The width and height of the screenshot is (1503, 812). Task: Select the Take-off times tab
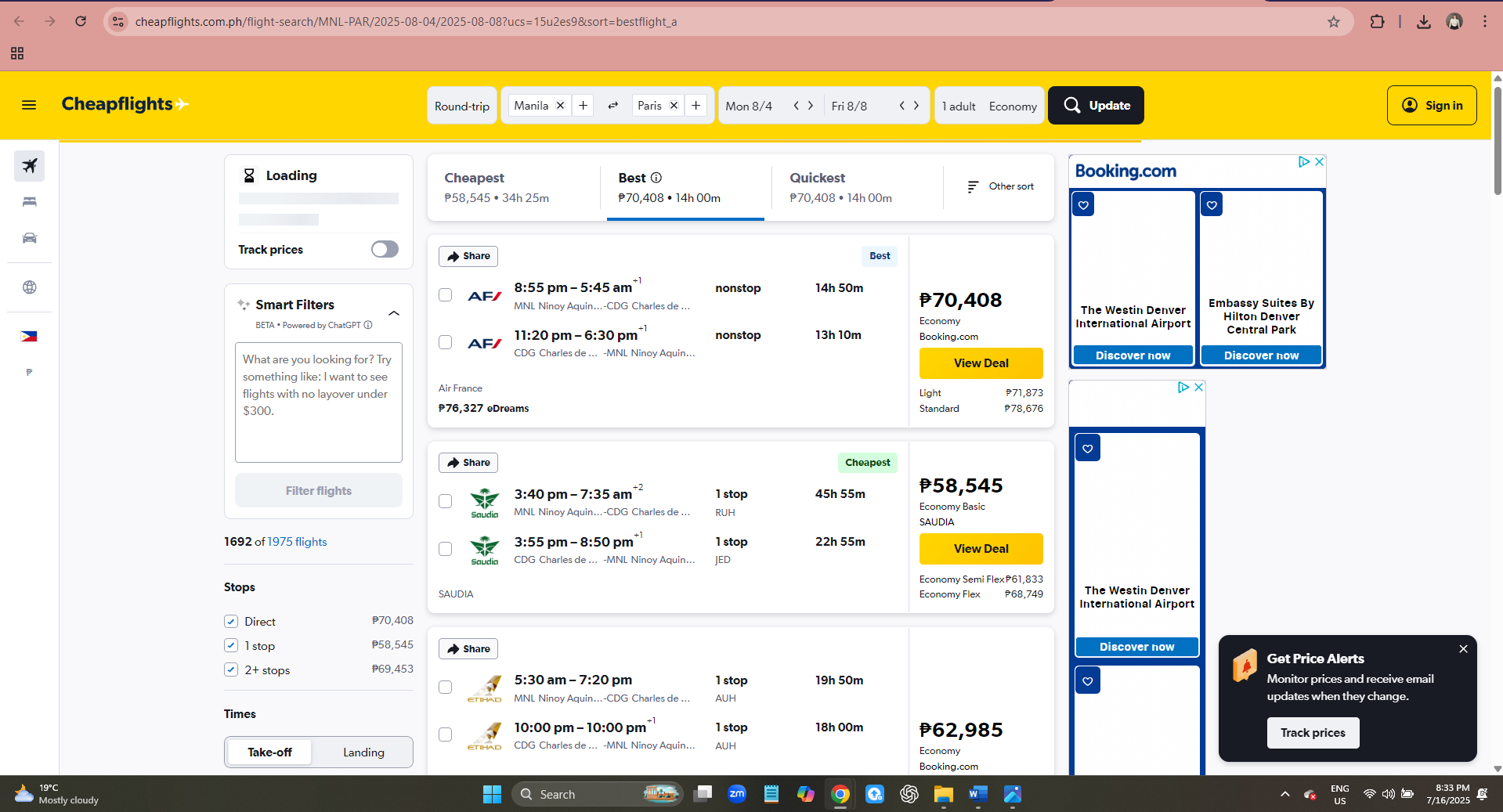(x=269, y=752)
